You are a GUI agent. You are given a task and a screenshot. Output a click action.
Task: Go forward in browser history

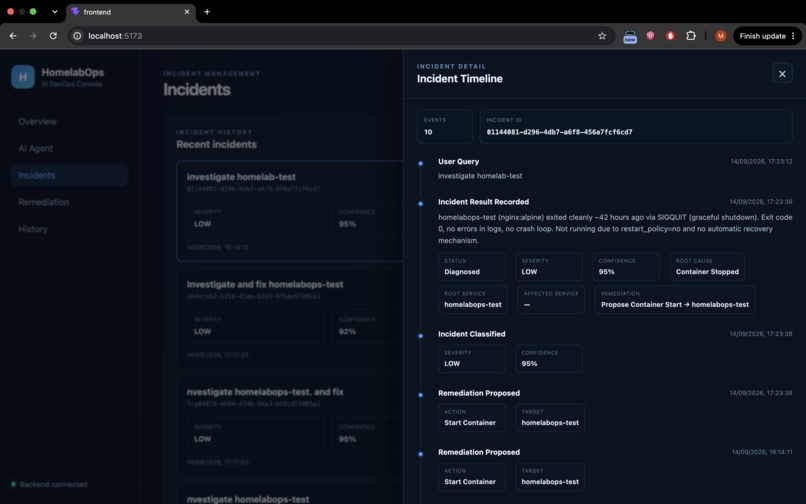(33, 36)
